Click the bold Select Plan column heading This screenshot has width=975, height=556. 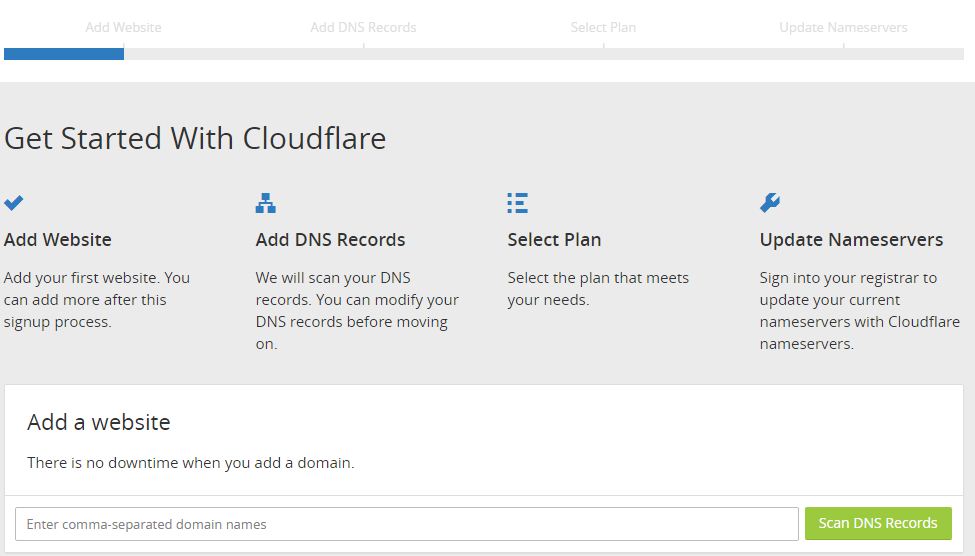[x=554, y=240]
